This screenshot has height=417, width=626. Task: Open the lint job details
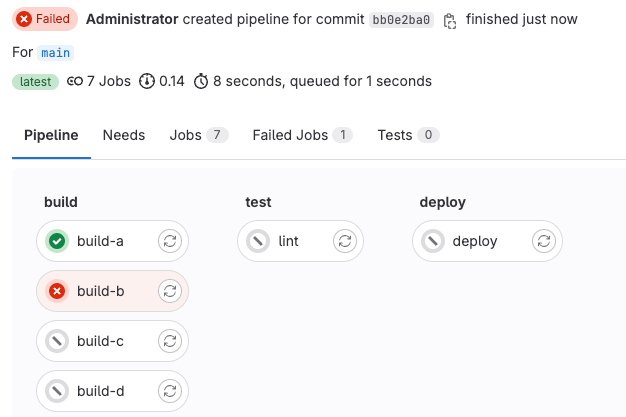tap(288, 241)
